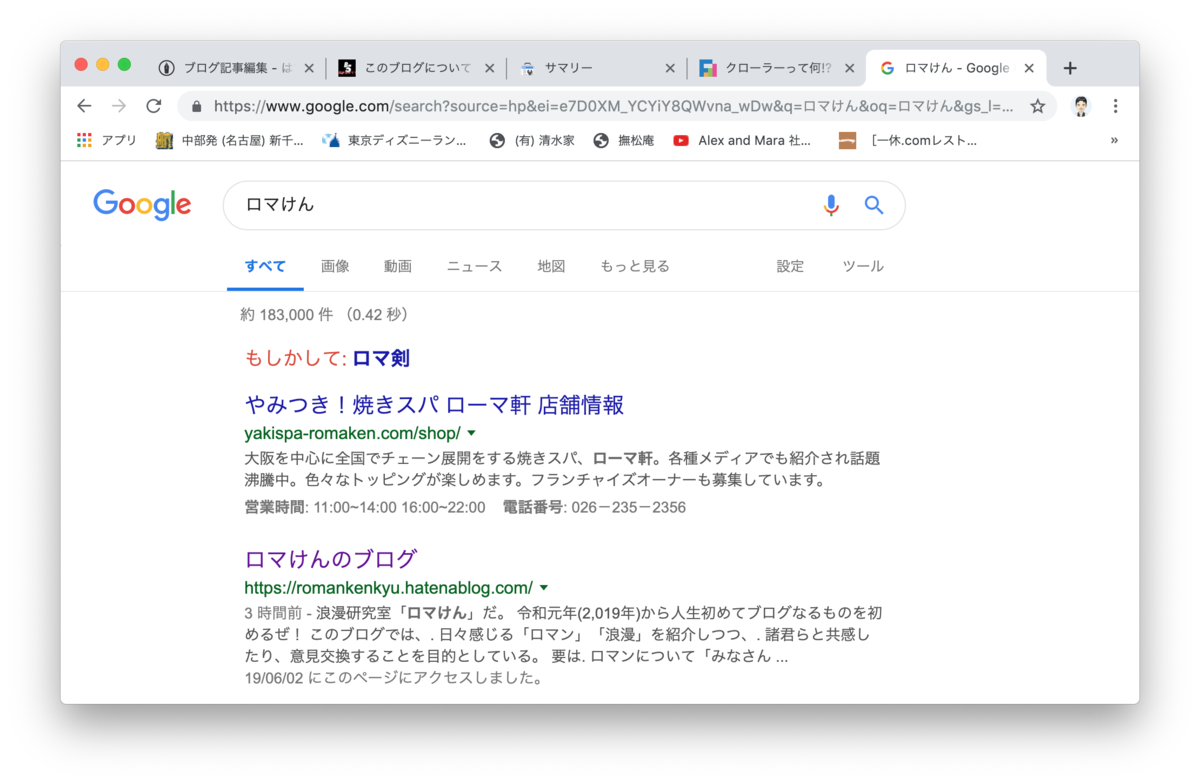Close the サマリー tab
The width and height of the screenshot is (1200, 784).
(x=670, y=68)
